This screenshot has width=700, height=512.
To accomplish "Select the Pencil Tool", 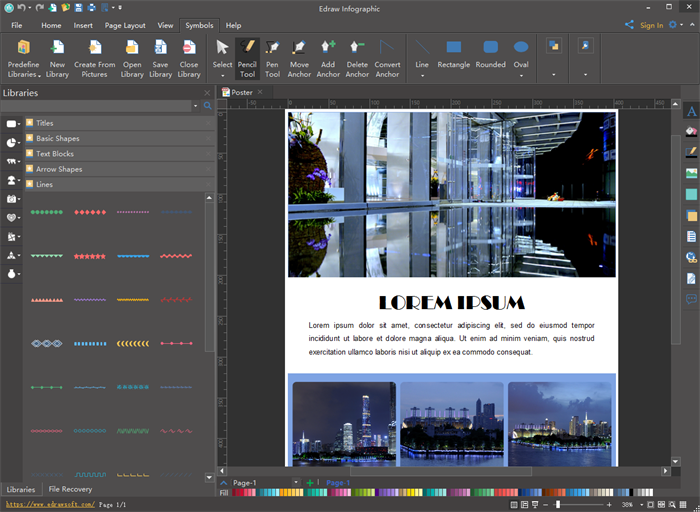I will click(247, 58).
